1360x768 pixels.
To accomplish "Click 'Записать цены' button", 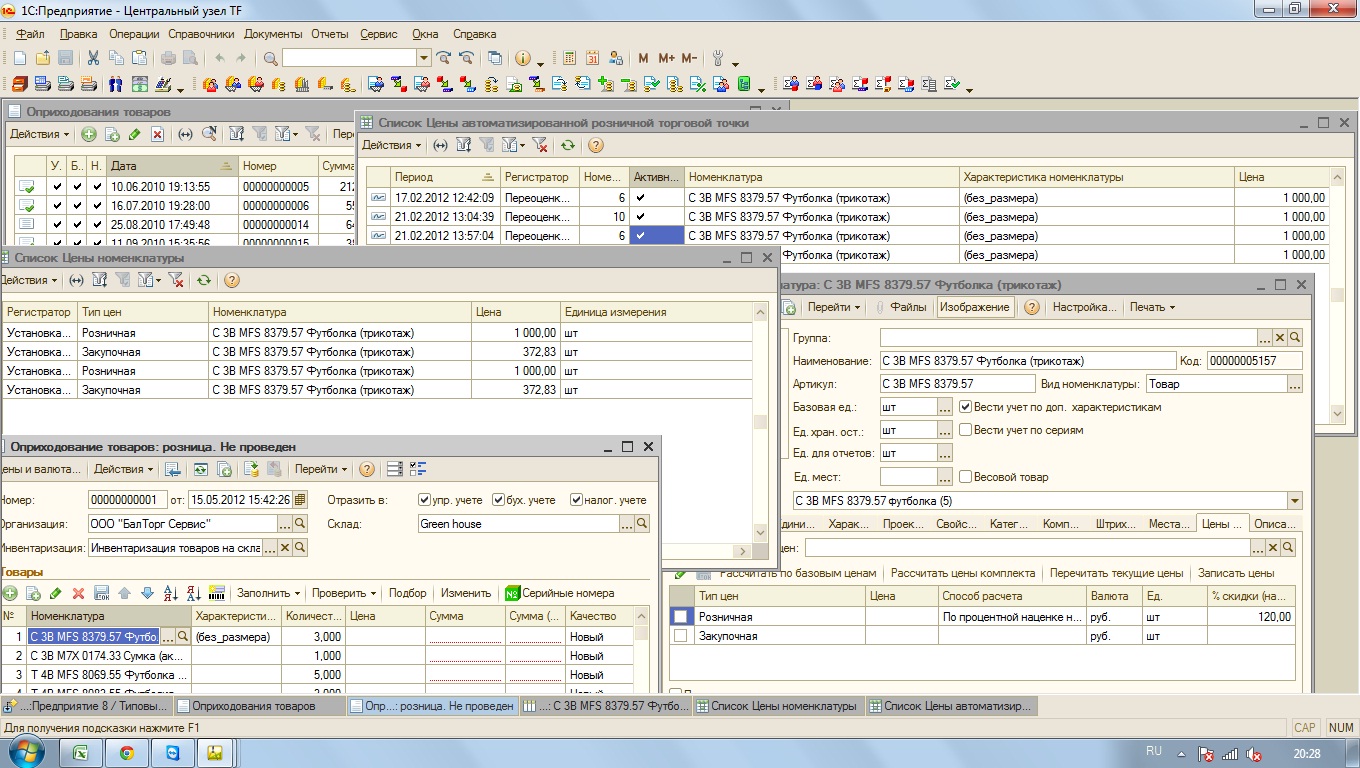I will coord(1235,573).
